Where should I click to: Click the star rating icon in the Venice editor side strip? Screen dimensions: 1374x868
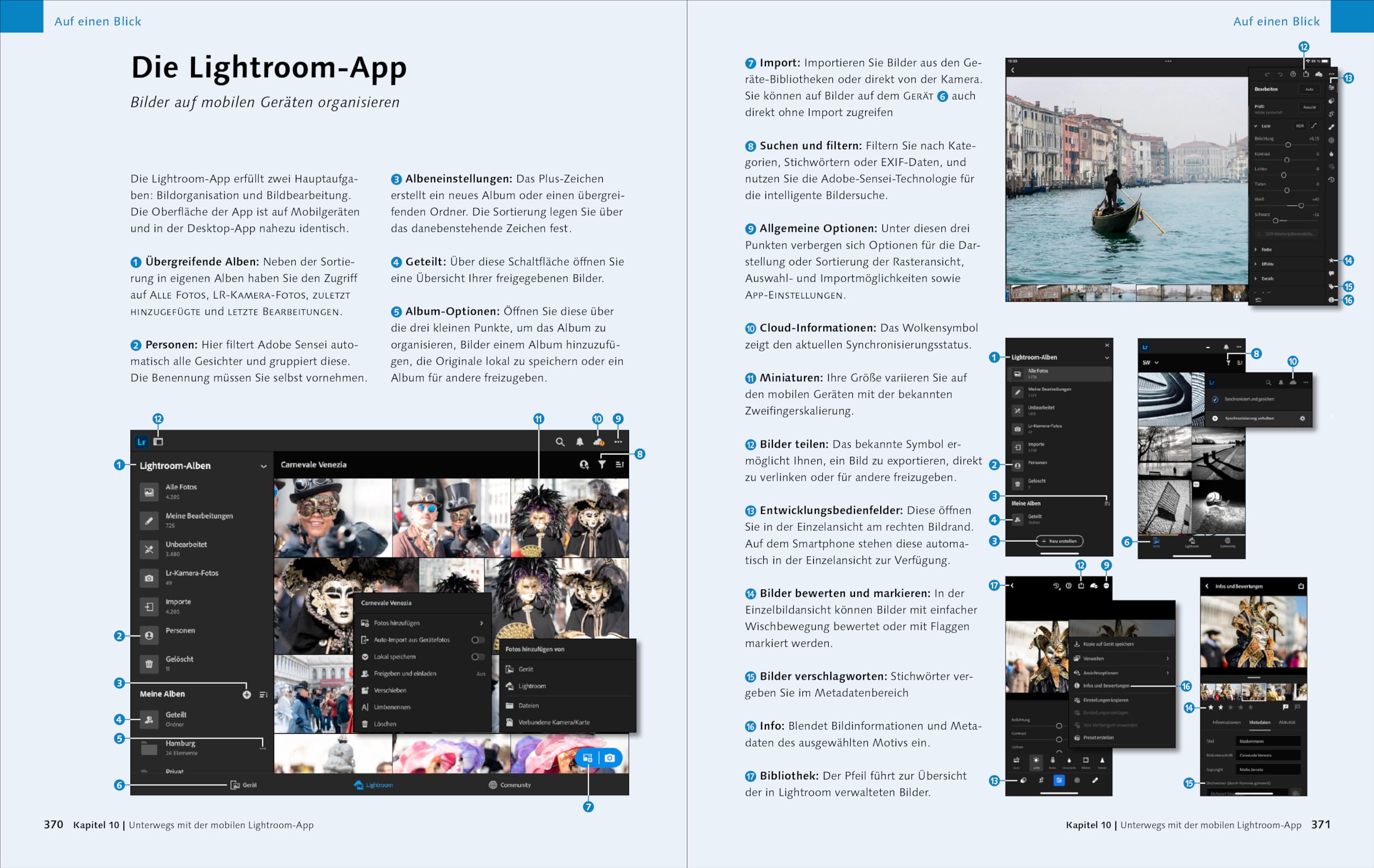1332,260
